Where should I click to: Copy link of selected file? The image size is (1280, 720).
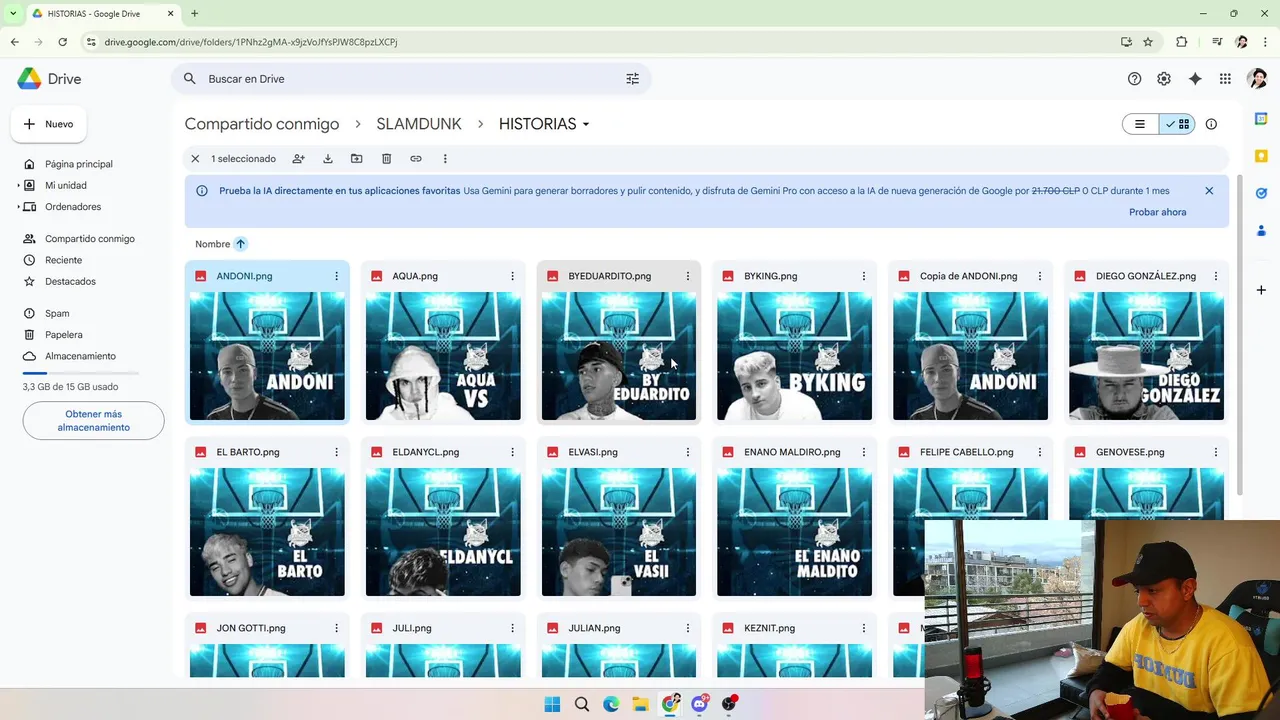pyautogui.click(x=416, y=159)
